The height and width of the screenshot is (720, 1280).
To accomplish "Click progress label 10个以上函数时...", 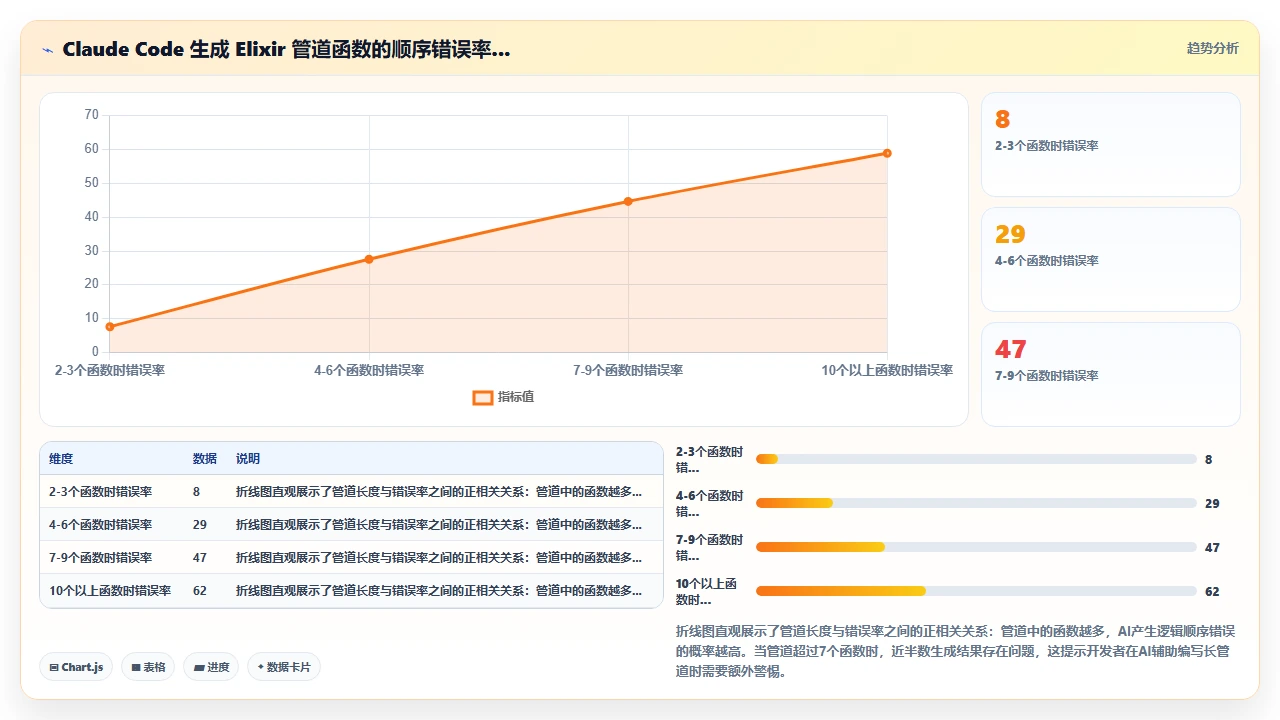I will (707, 591).
